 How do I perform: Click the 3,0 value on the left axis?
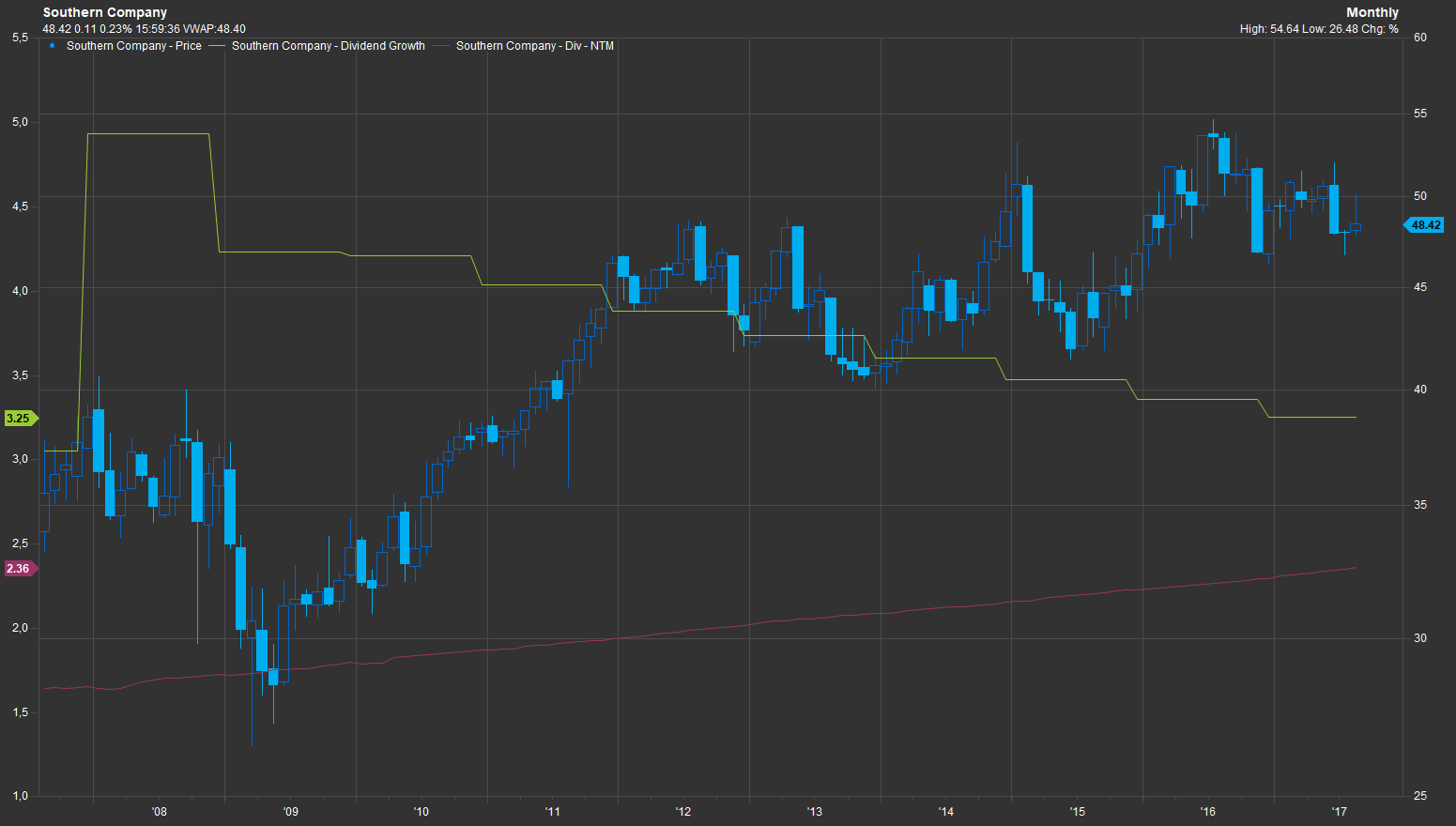pyautogui.click(x=20, y=459)
